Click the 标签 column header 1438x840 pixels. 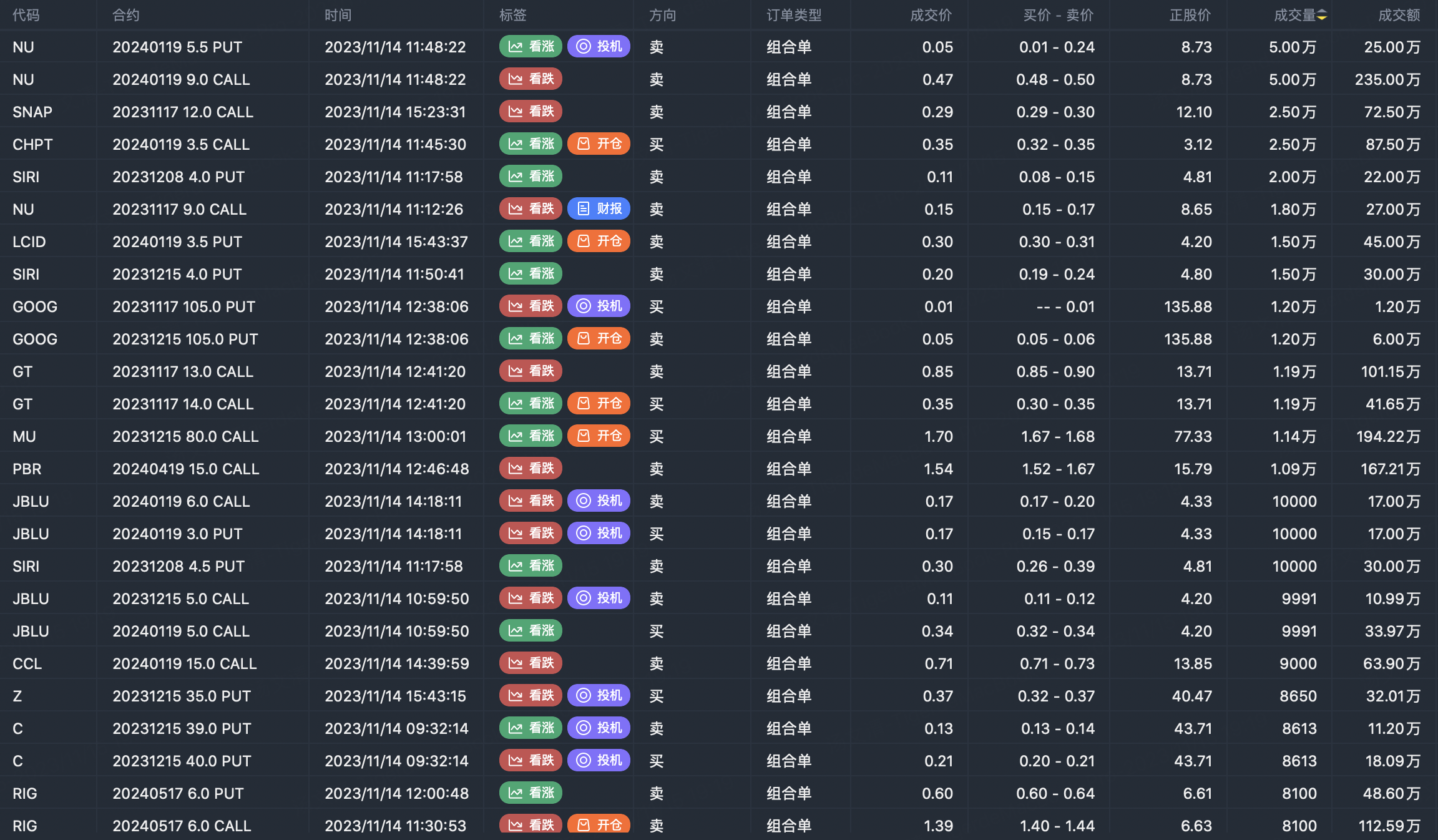(513, 15)
